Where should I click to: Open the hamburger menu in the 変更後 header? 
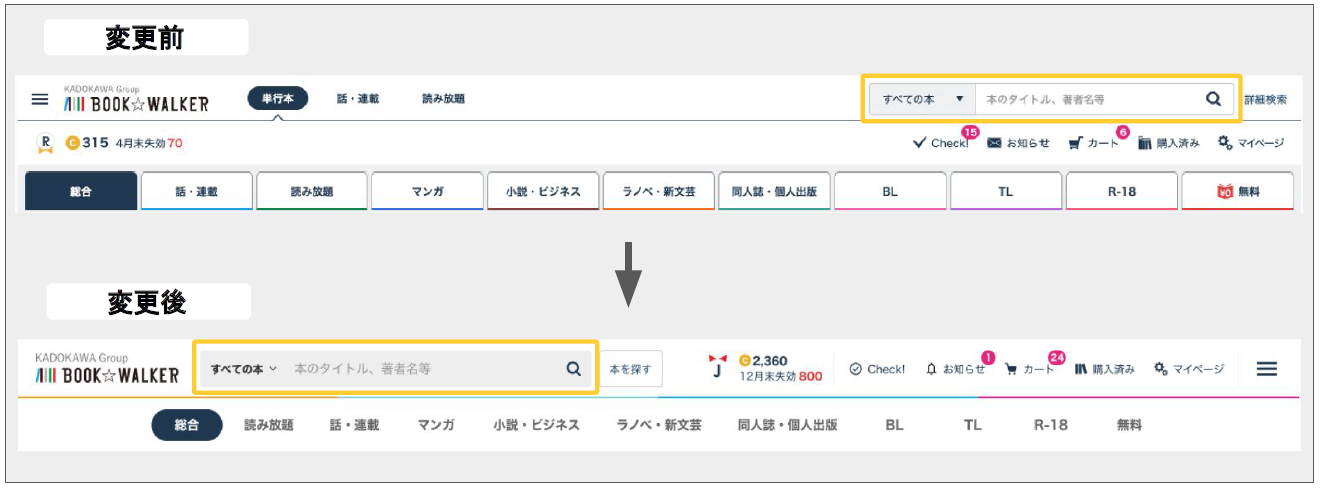(1266, 369)
